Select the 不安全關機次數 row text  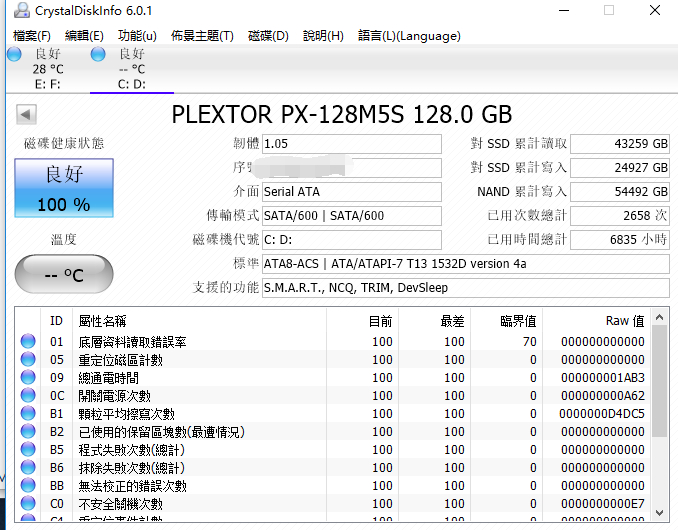point(121,504)
